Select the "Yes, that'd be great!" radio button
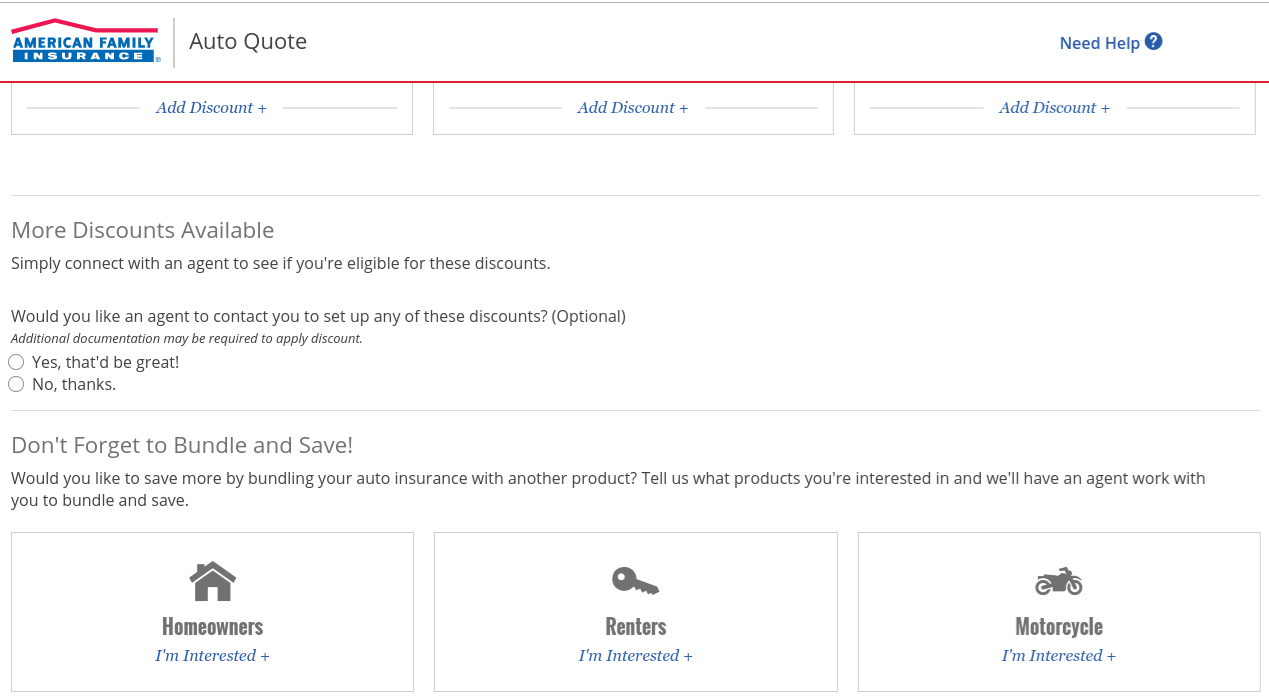1269x698 pixels. click(16, 362)
